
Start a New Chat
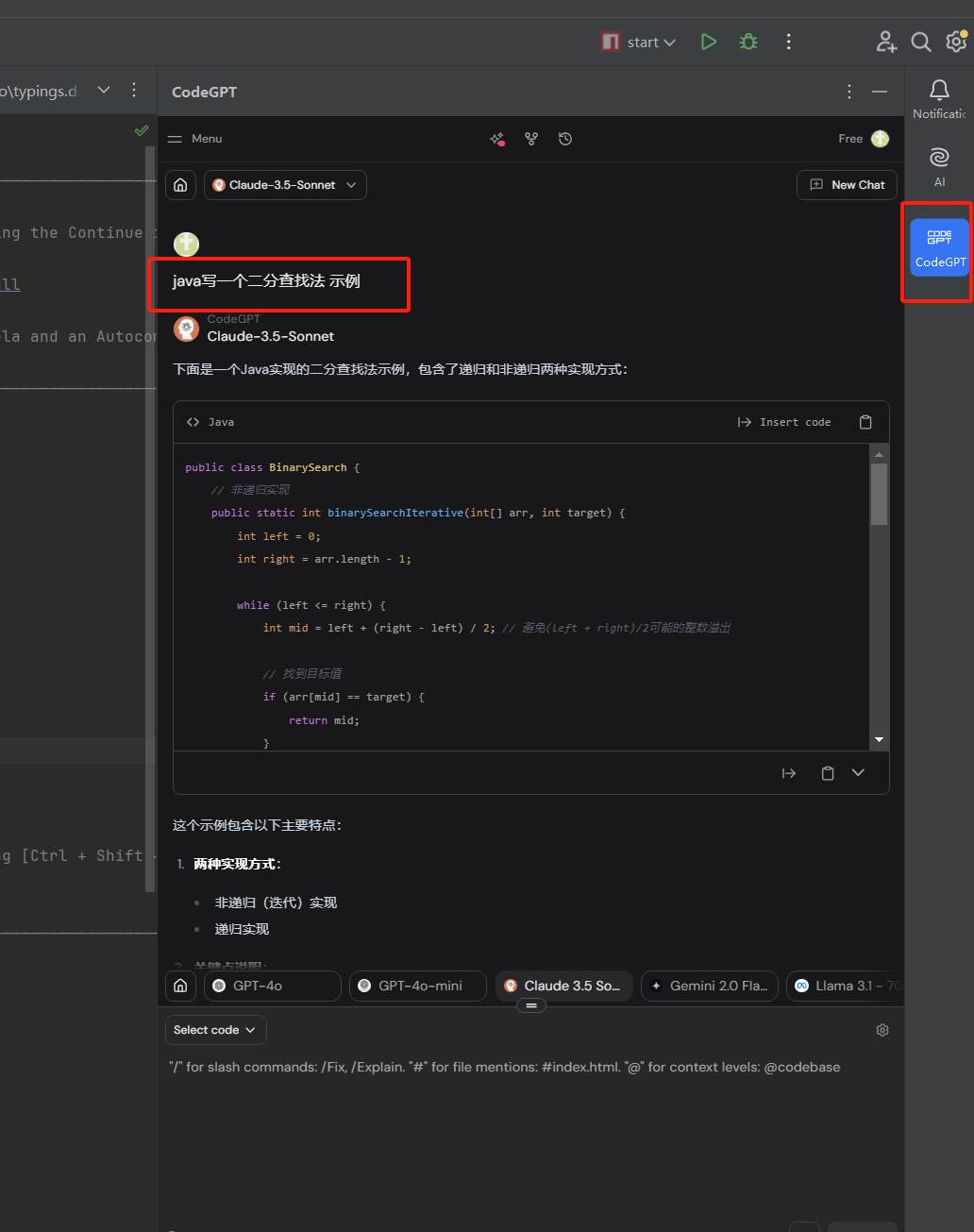point(847,185)
